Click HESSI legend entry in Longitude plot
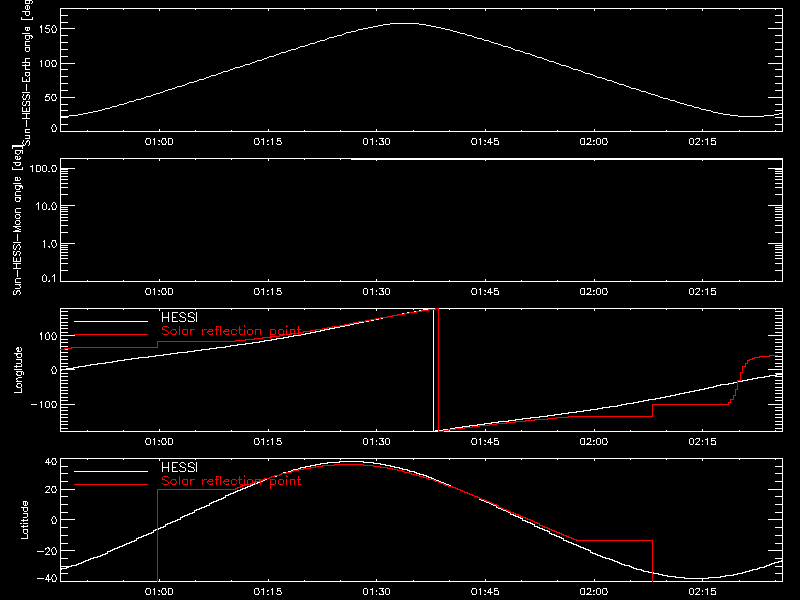The height and width of the screenshot is (600, 800). coord(179,317)
